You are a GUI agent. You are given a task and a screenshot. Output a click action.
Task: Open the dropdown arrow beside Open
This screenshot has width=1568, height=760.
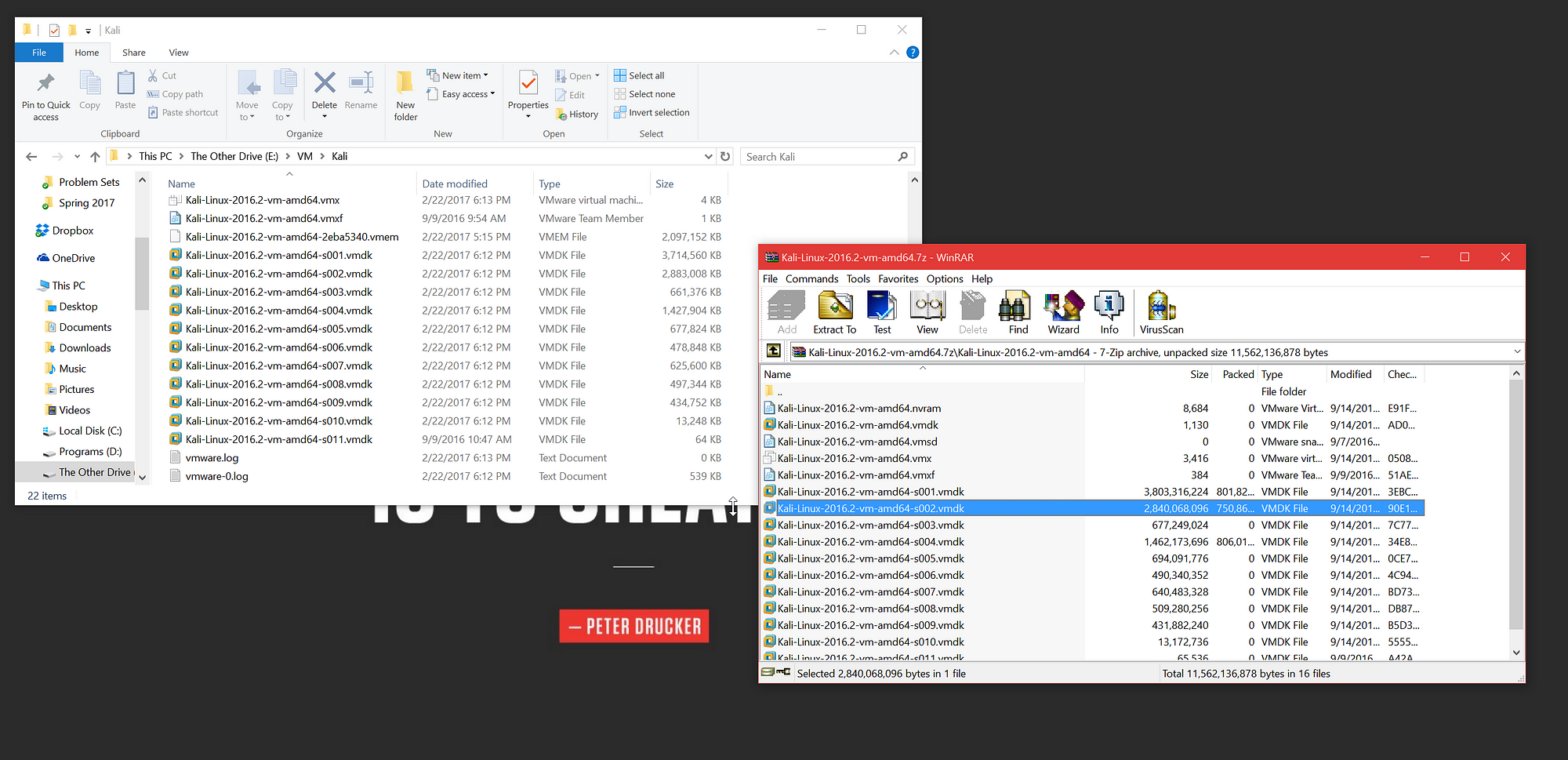597,76
